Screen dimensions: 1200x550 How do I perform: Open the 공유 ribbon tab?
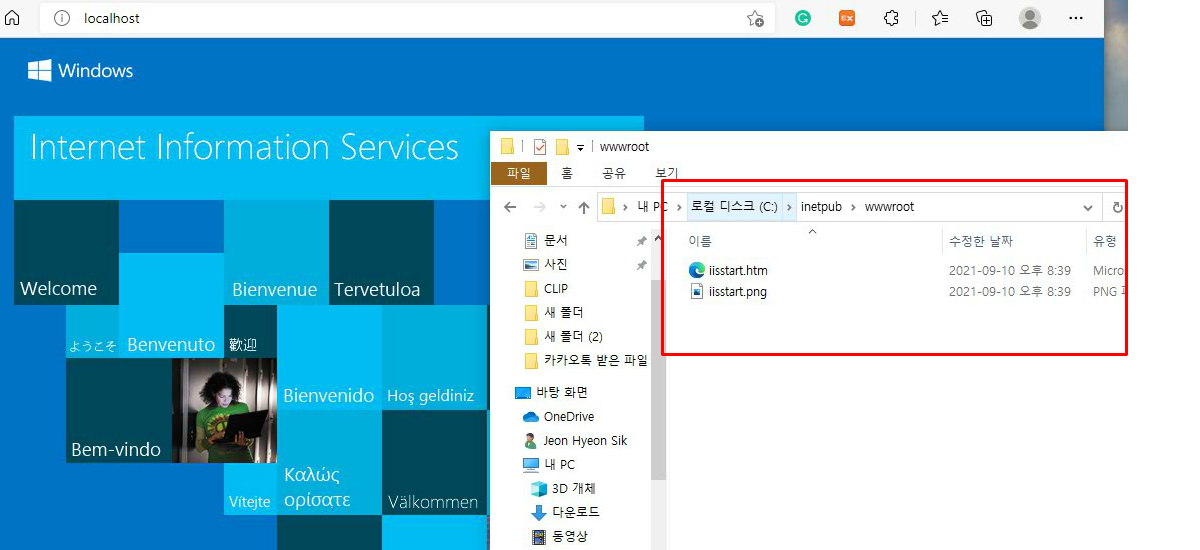tap(614, 173)
